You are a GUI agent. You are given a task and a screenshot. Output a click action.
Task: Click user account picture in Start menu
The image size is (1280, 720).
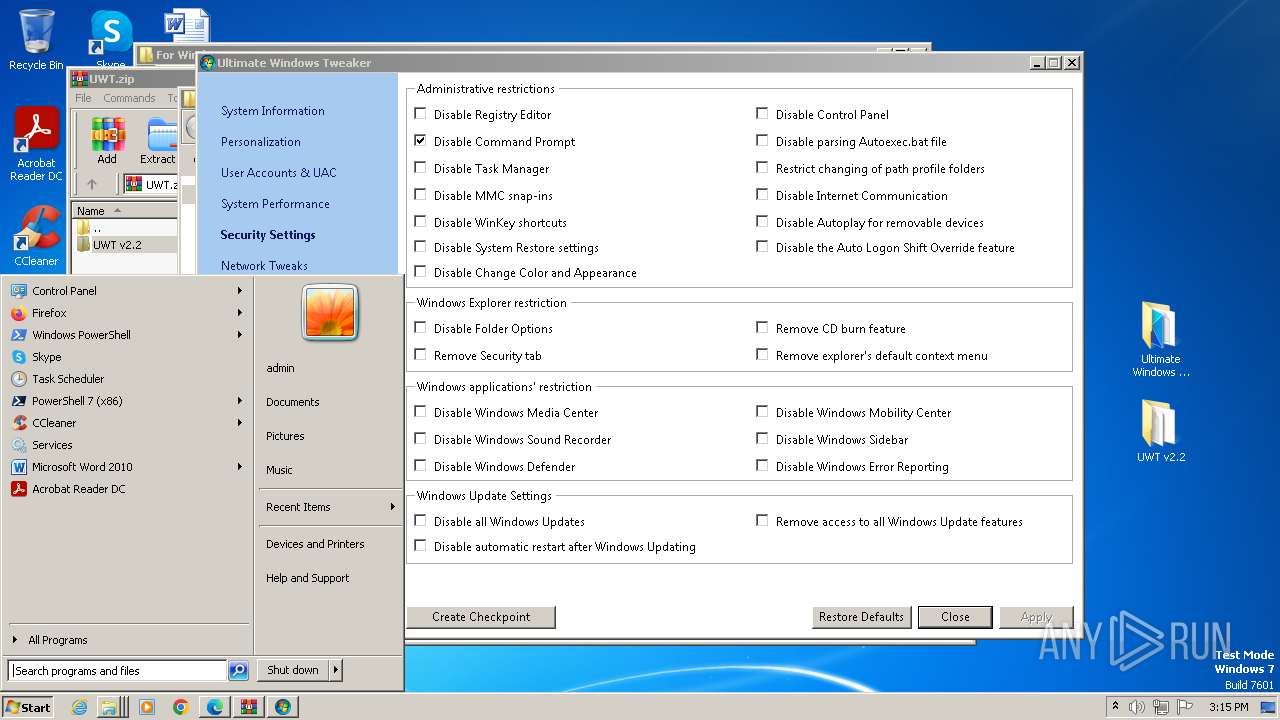click(x=330, y=311)
